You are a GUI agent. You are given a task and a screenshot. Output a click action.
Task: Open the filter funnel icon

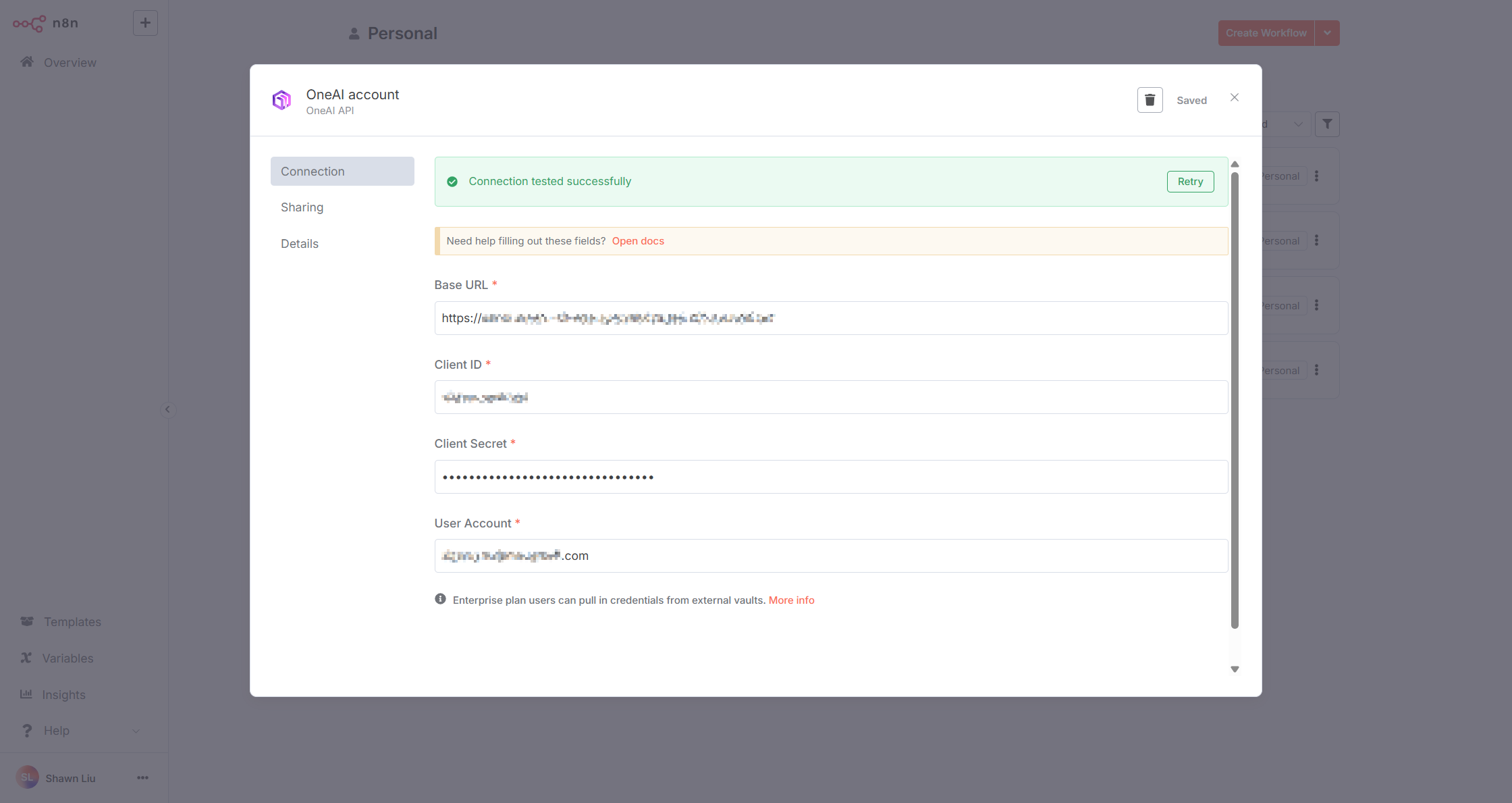(1327, 124)
